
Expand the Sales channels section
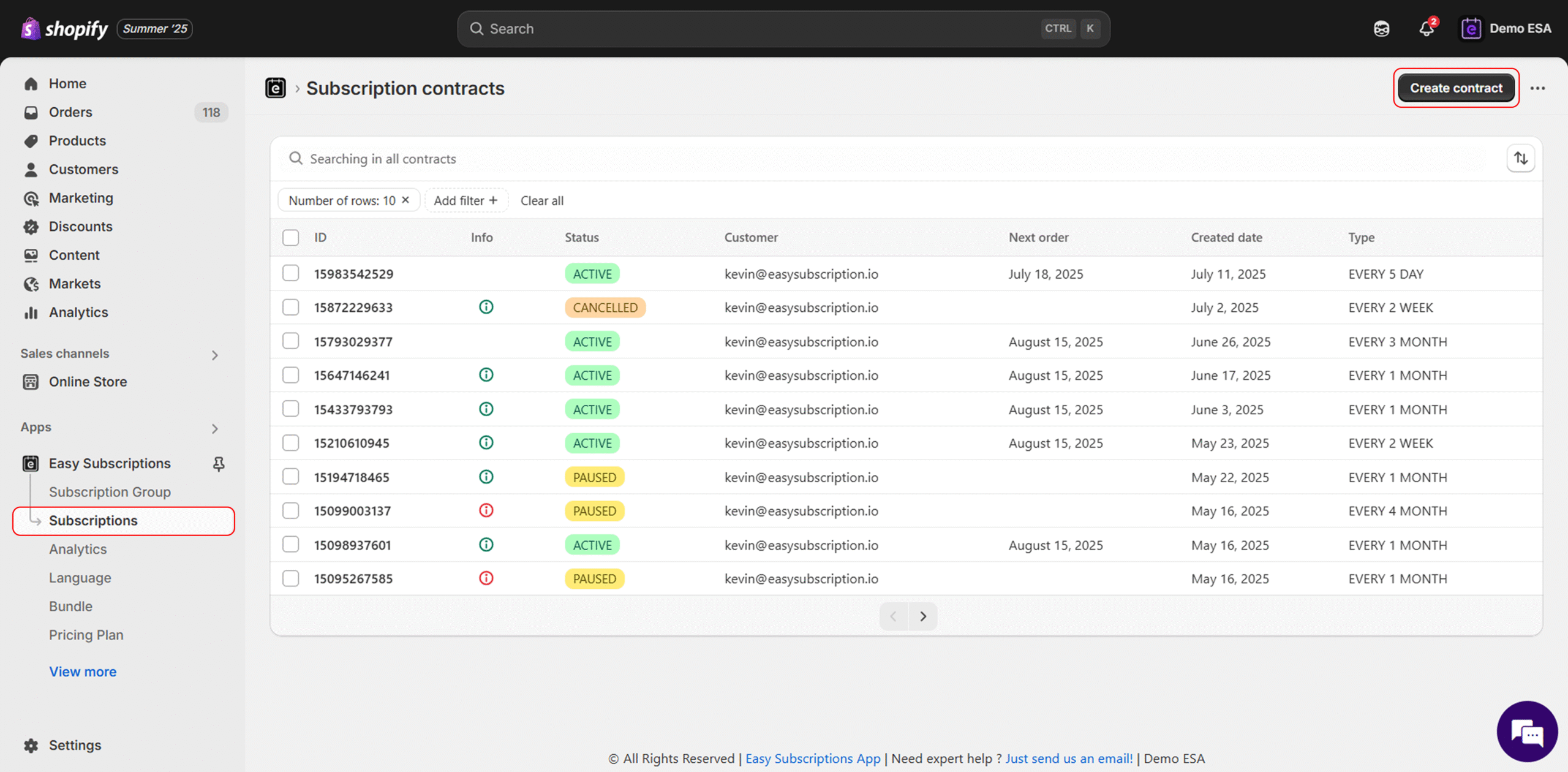coord(214,355)
